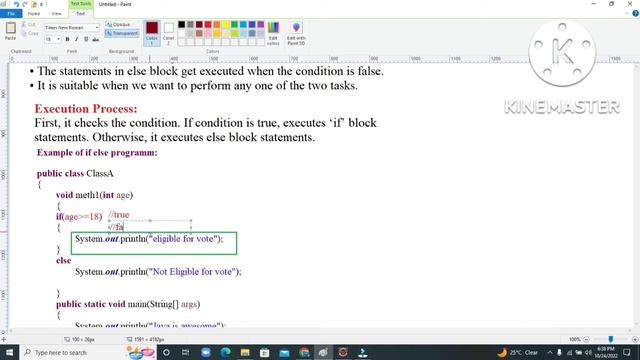Switch to the Home ribbon tab

pos(34,13)
